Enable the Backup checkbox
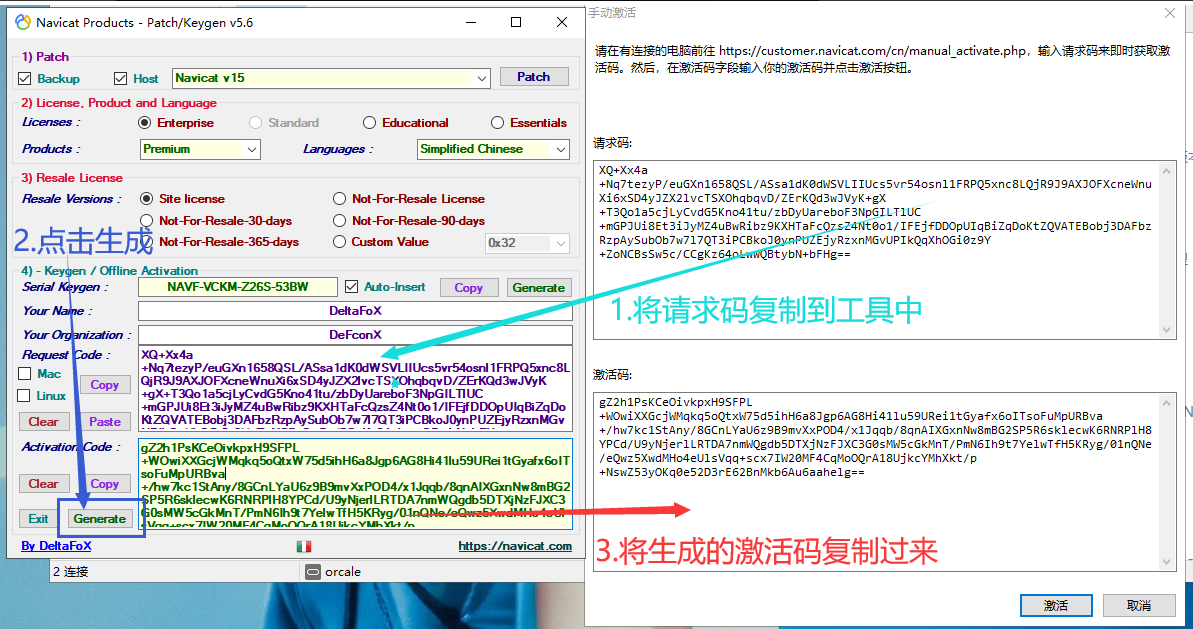Image resolution: width=1193 pixels, height=629 pixels. point(25,78)
